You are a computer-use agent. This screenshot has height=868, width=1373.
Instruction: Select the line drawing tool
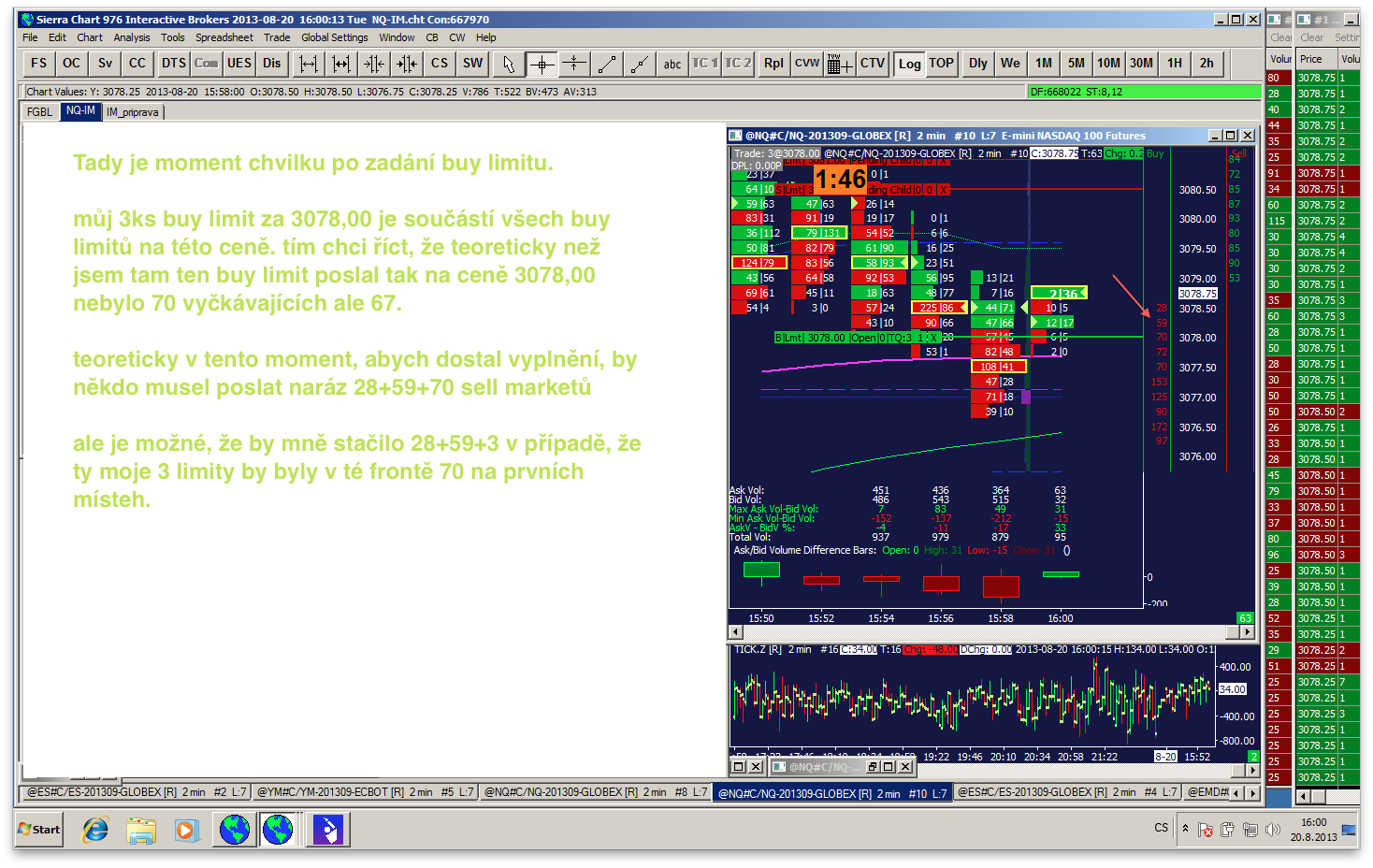click(607, 64)
